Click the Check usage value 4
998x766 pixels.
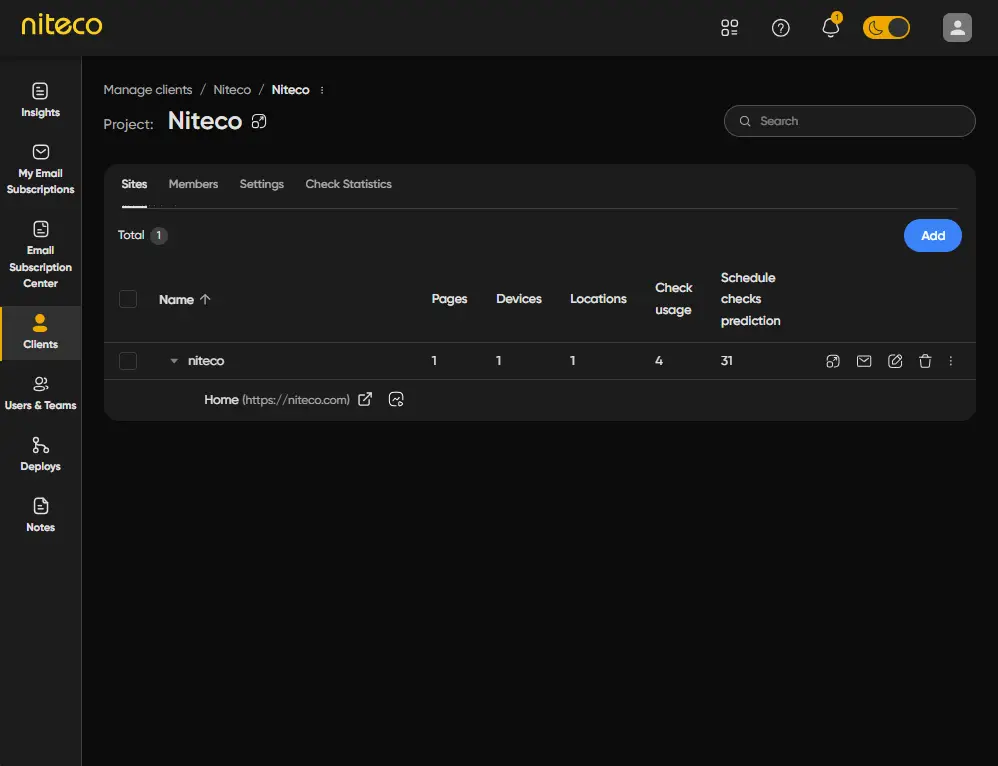pos(659,361)
